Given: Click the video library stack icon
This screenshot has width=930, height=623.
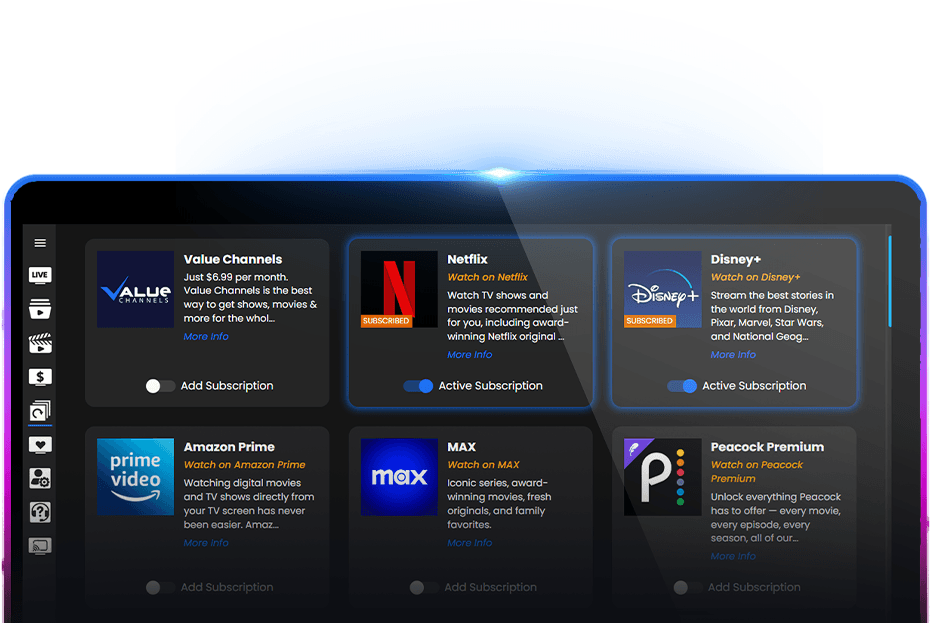Looking at the screenshot, I should [40, 310].
